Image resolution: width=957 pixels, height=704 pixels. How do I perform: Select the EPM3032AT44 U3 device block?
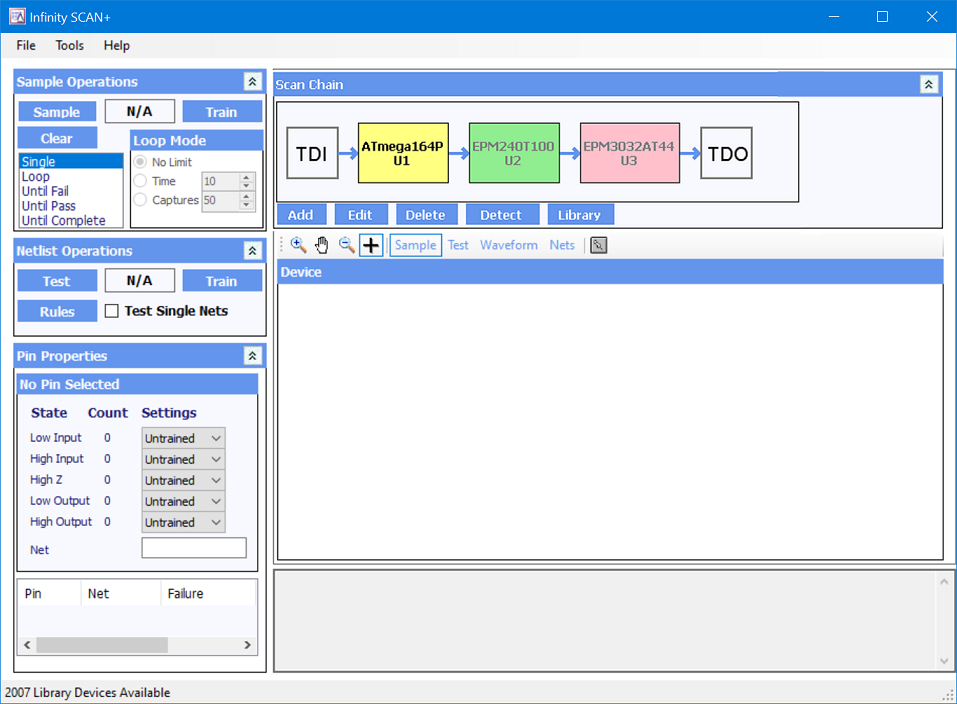click(629, 153)
